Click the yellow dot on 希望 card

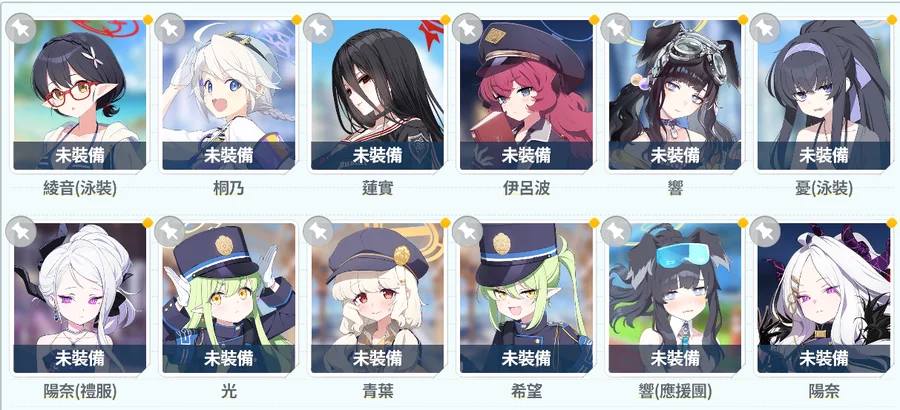pos(593,223)
